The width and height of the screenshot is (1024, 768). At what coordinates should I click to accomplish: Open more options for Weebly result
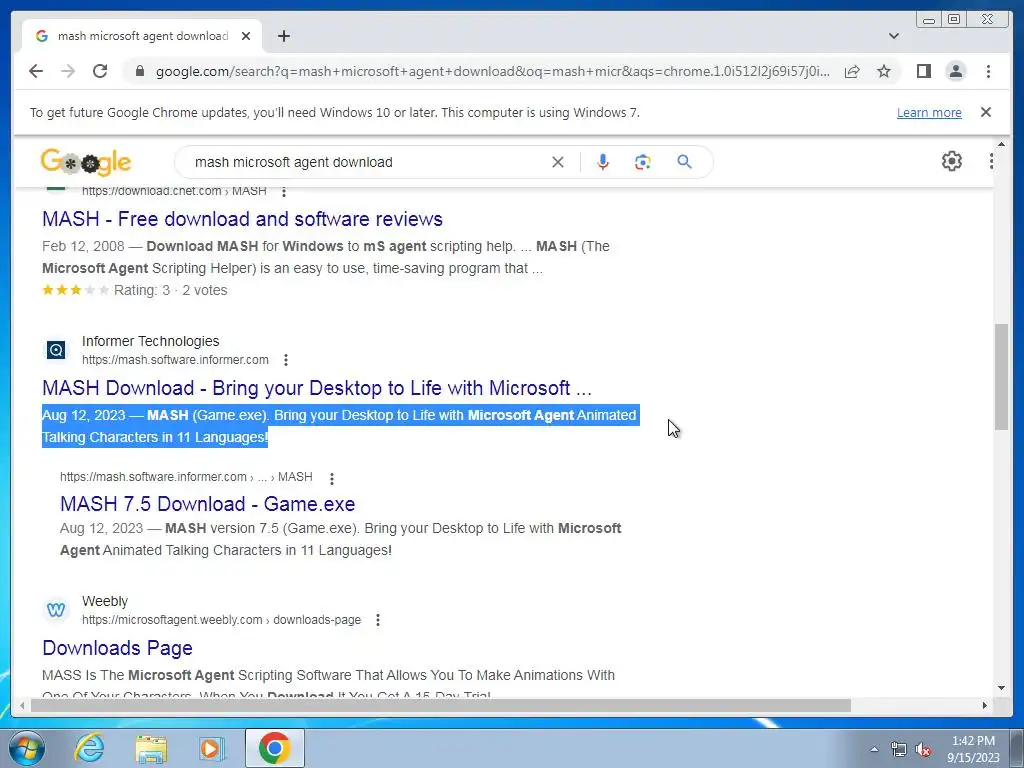(377, 620)
